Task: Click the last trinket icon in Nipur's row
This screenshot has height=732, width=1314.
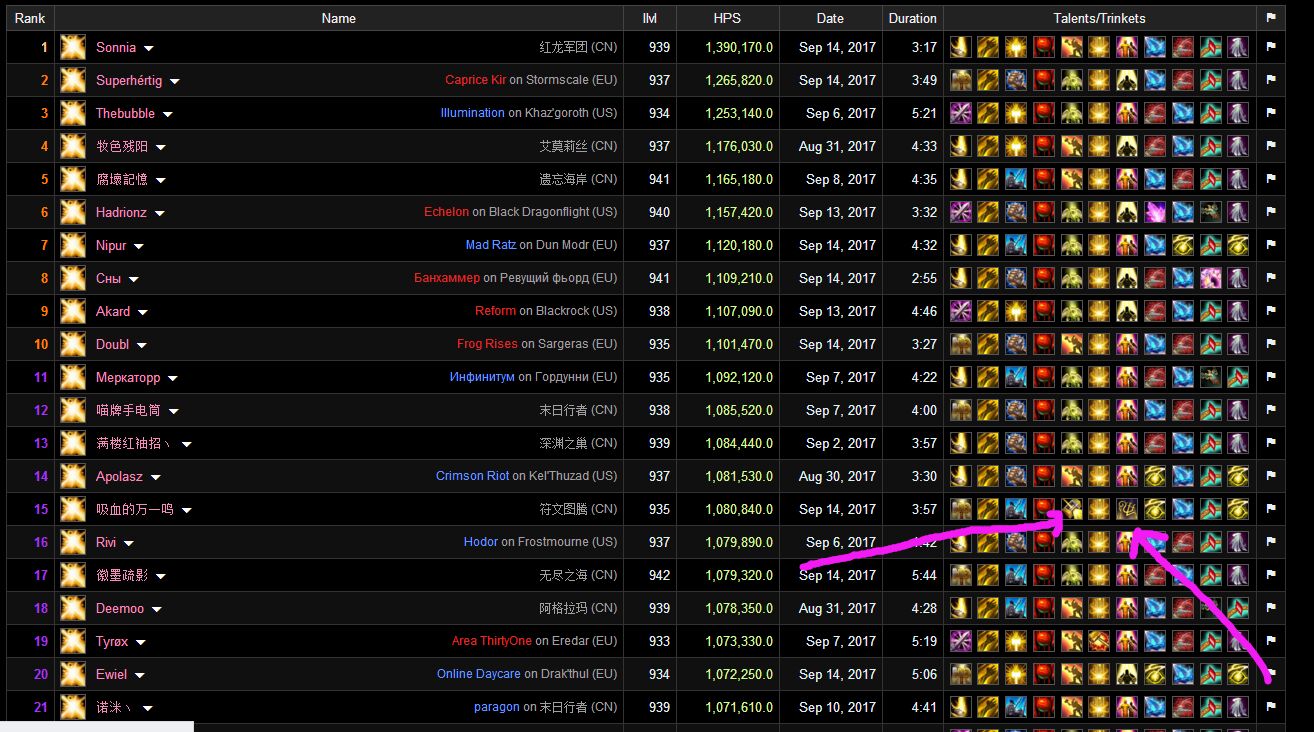Action: click(1238, 245)
